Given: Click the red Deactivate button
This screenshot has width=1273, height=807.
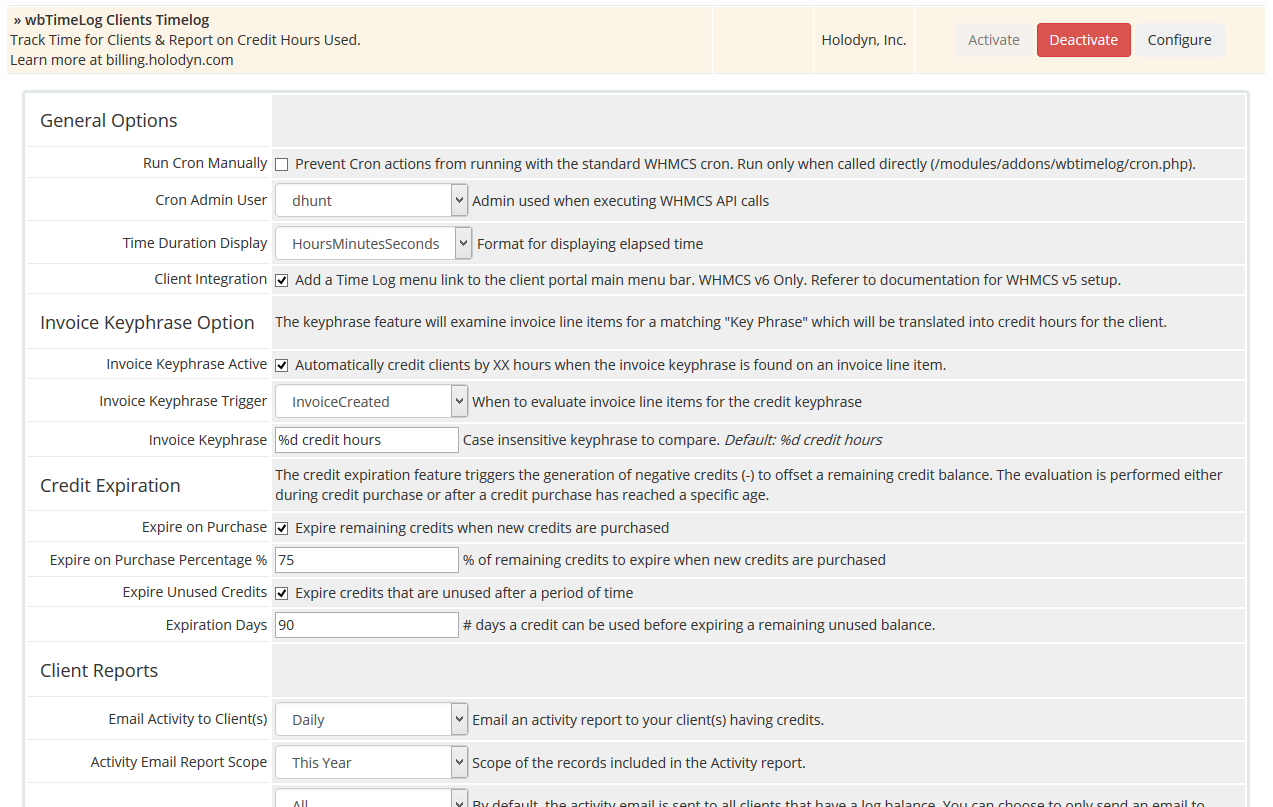Looking at the screenshot, I should pos(1083,40).
